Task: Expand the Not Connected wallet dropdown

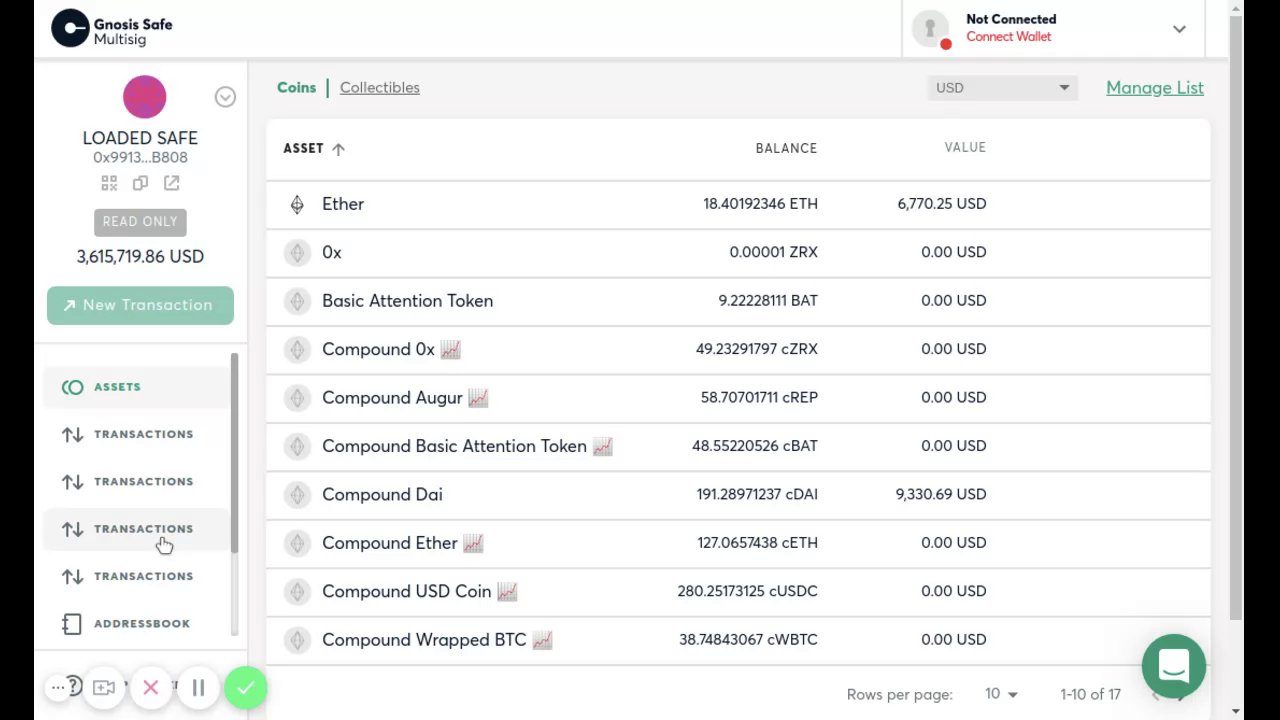Action: pyautogui.click(x=1179, y=29)
